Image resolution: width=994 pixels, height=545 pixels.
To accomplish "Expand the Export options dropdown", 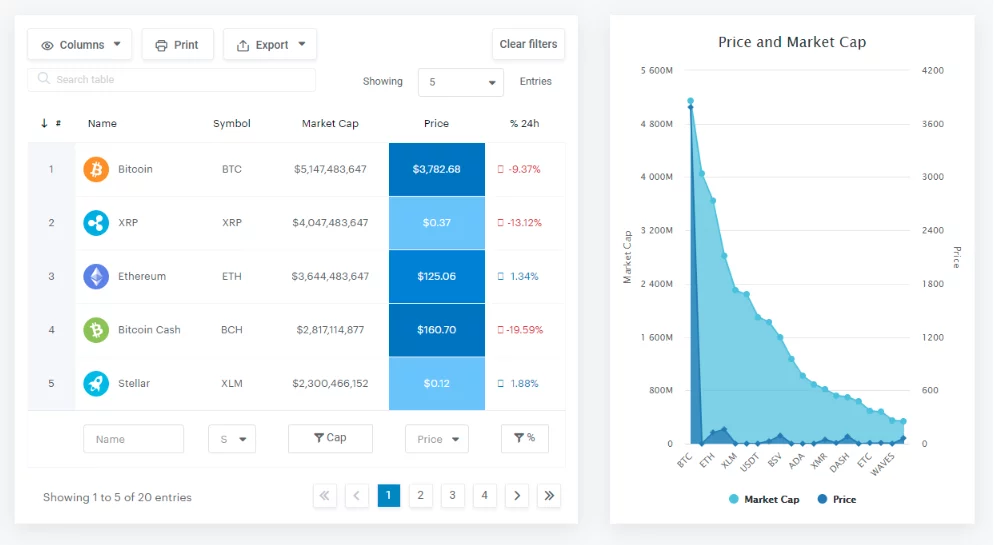I will tap(270, 45).
